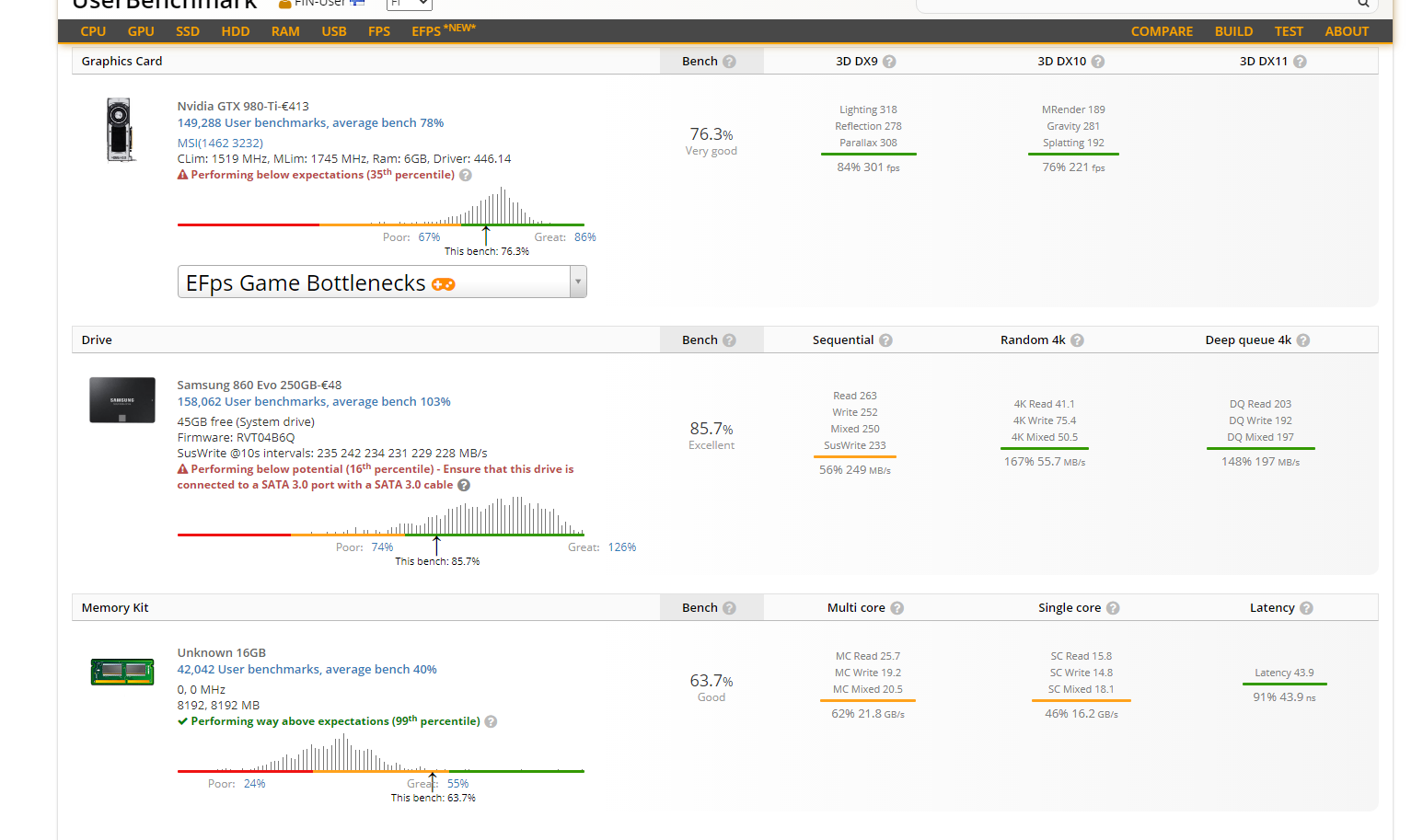
Task: Click the GTX 980-Ti graphics card image
Action: pos(120,130)
